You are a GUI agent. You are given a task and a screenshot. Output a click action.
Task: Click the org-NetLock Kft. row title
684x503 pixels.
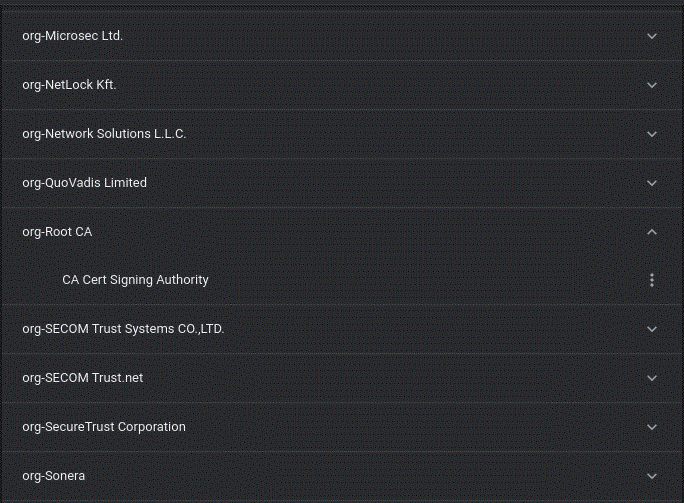[69, 85]
